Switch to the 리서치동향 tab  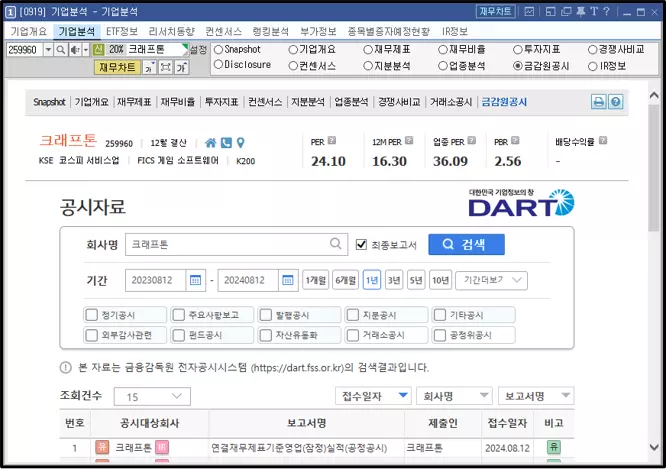pyautogui.click(x=171, y=31)
